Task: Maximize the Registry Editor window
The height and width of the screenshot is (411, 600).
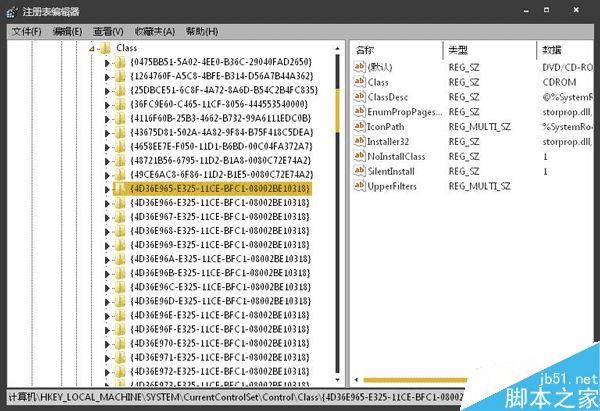Action: (546, 10)
